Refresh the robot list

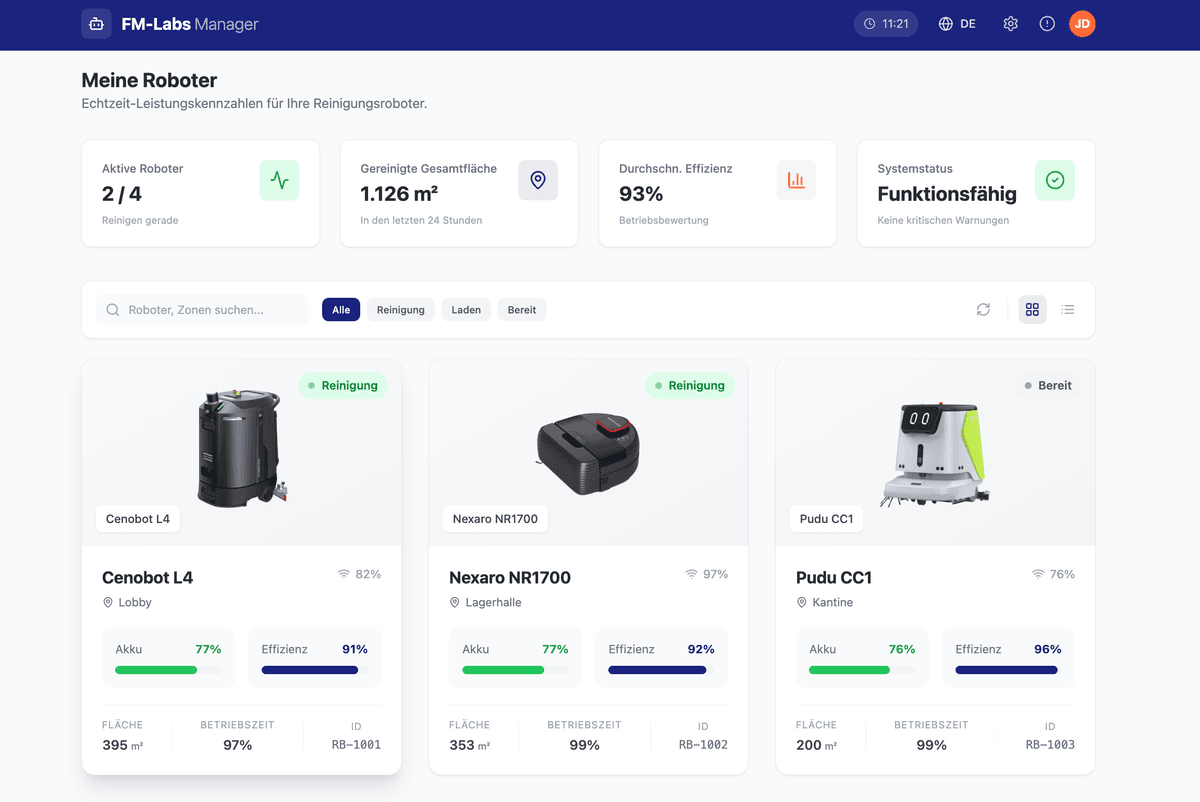click(x=983, y=310)
